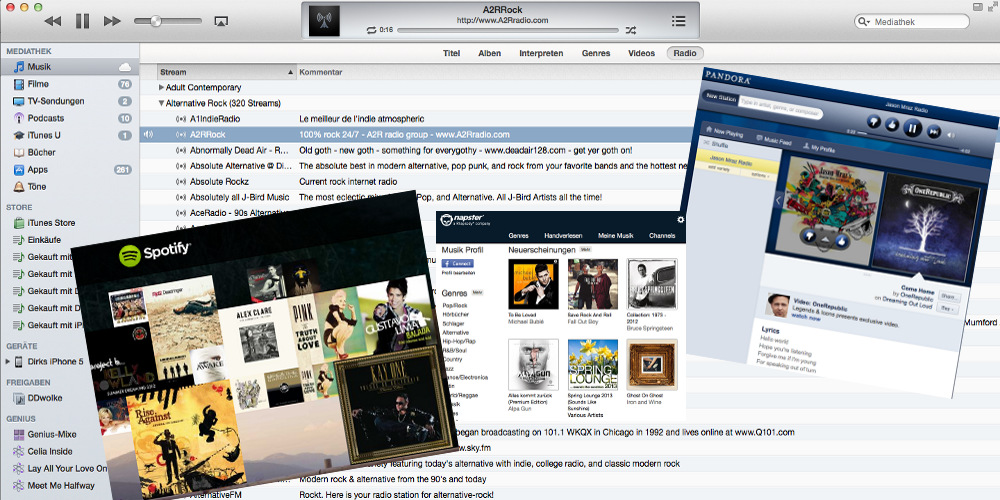This screenshot has height=500, width=1000.
Task: Open TV-Sendungen in the sidebar
Action: [x=70, y=101]
